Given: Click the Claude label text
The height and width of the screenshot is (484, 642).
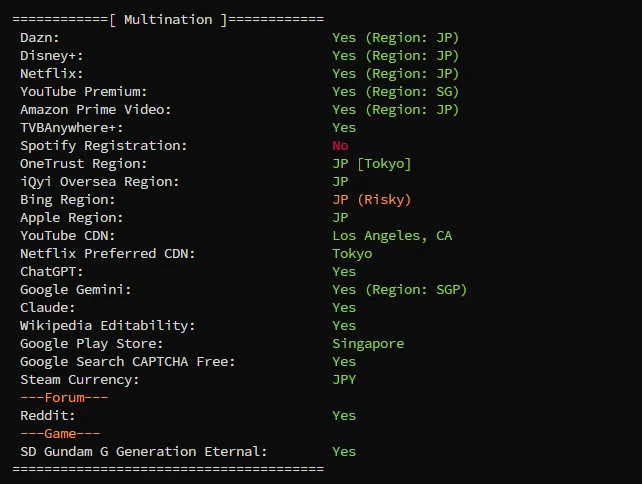Looking at the screenshot, I should [48, 307].
